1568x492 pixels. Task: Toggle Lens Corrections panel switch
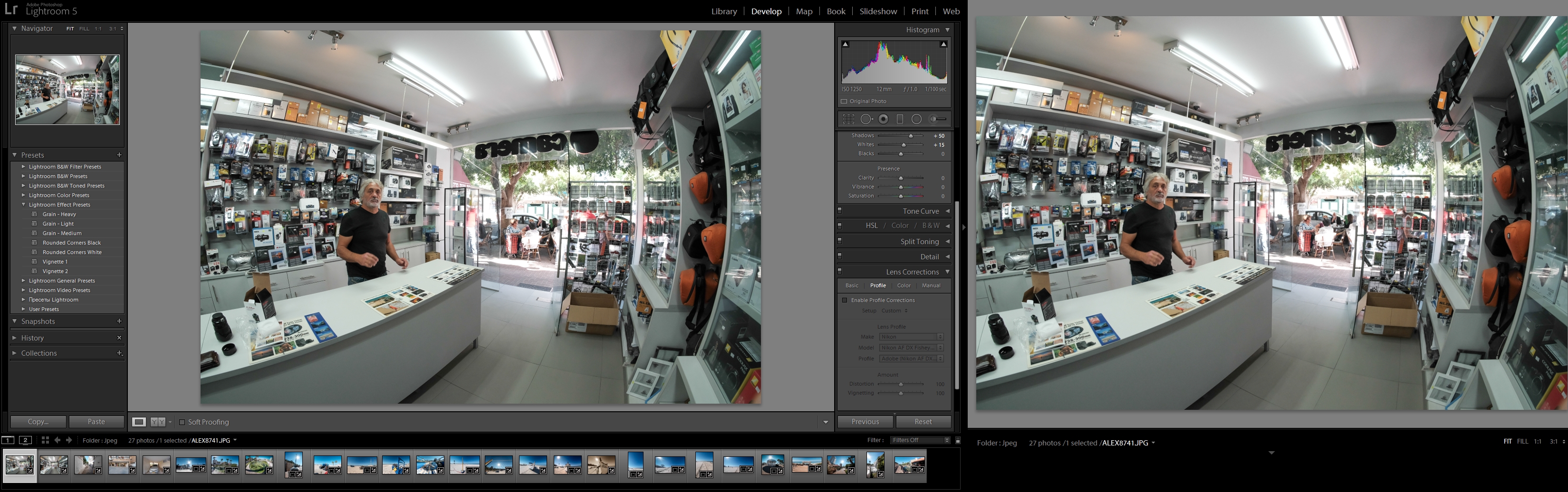pyautogui.click(x=840, y=272)
